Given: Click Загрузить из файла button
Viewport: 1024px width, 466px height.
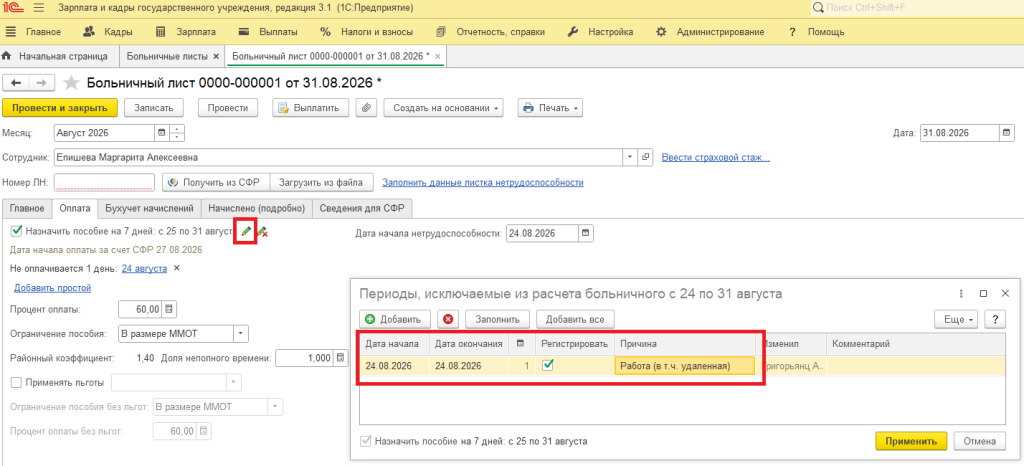Looking at the screenshot, I should point(321,182).
